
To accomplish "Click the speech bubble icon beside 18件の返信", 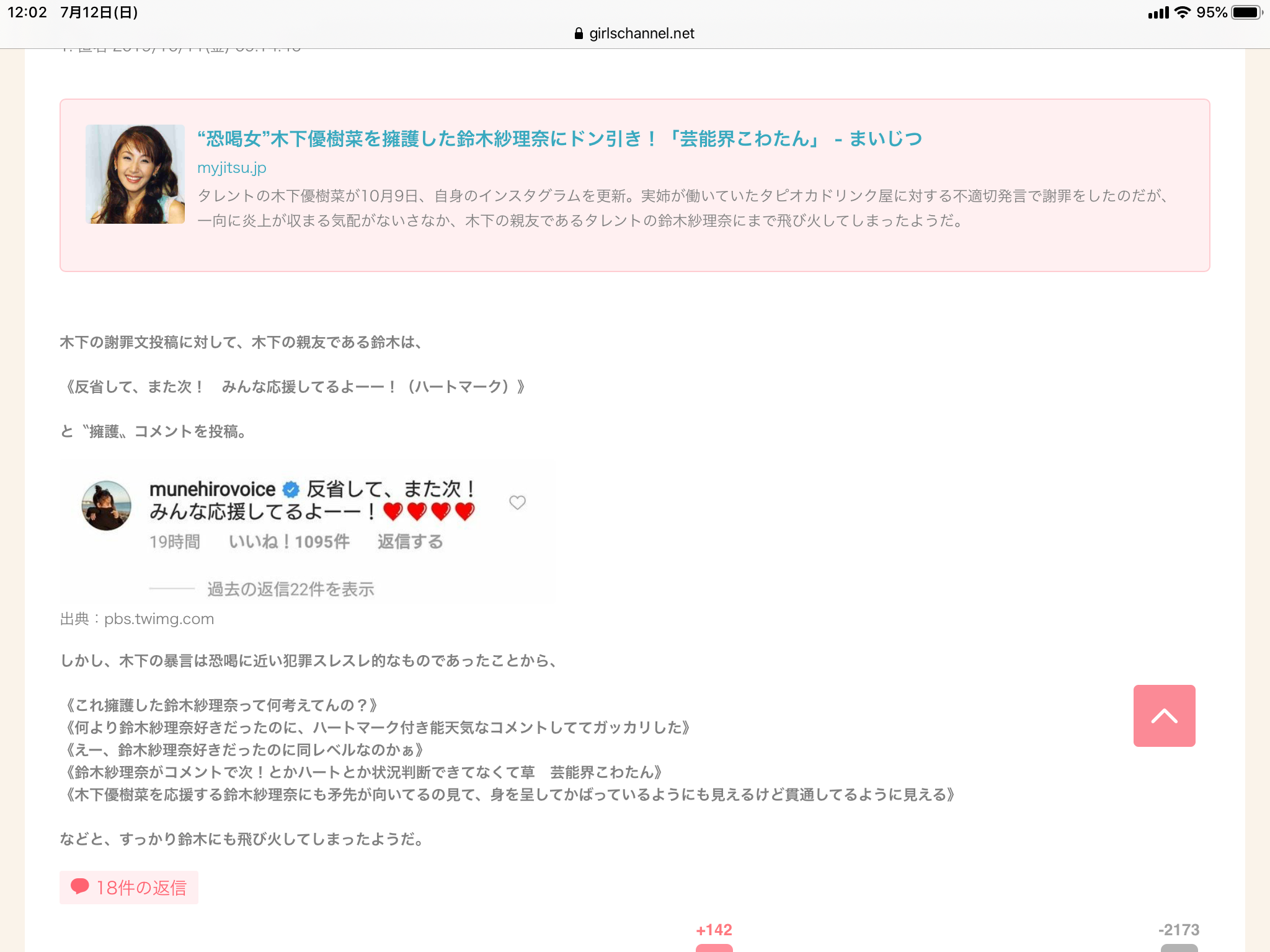I will coord(80,886).
